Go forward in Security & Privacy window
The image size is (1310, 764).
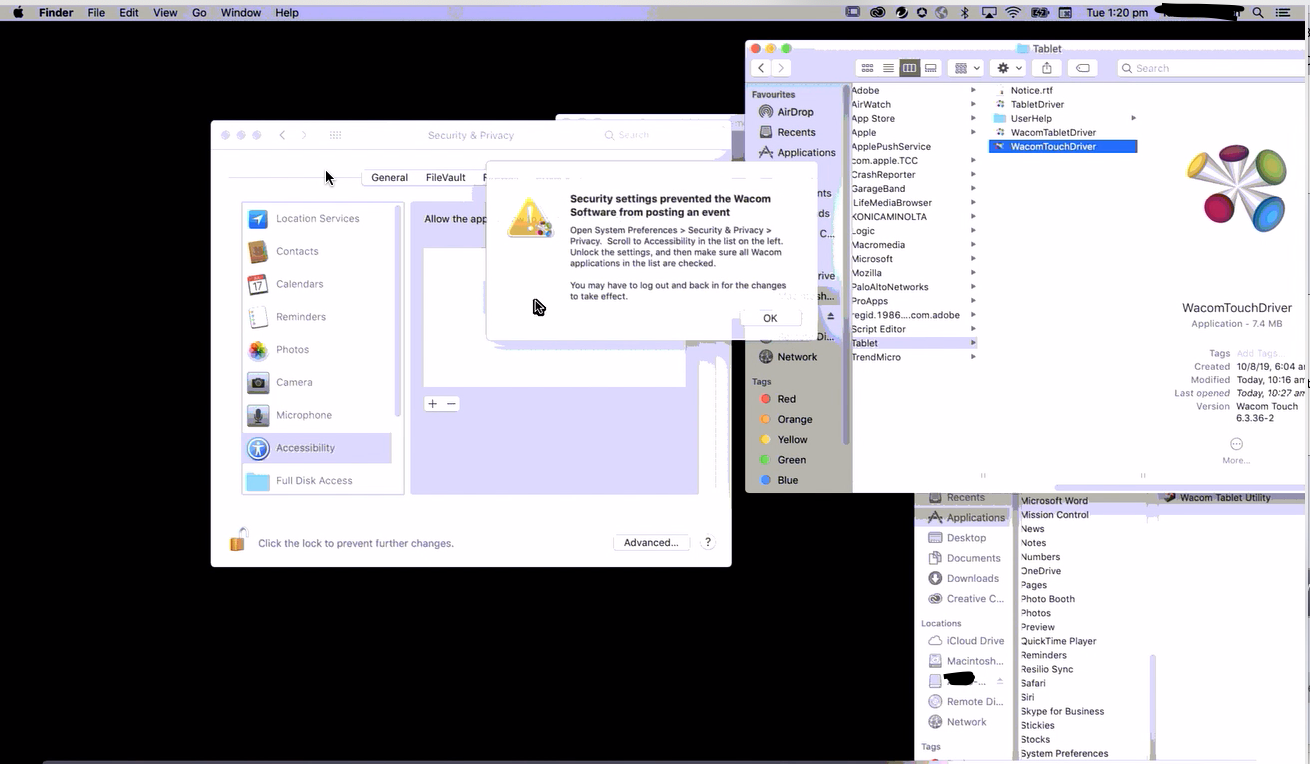pos(305,135)
